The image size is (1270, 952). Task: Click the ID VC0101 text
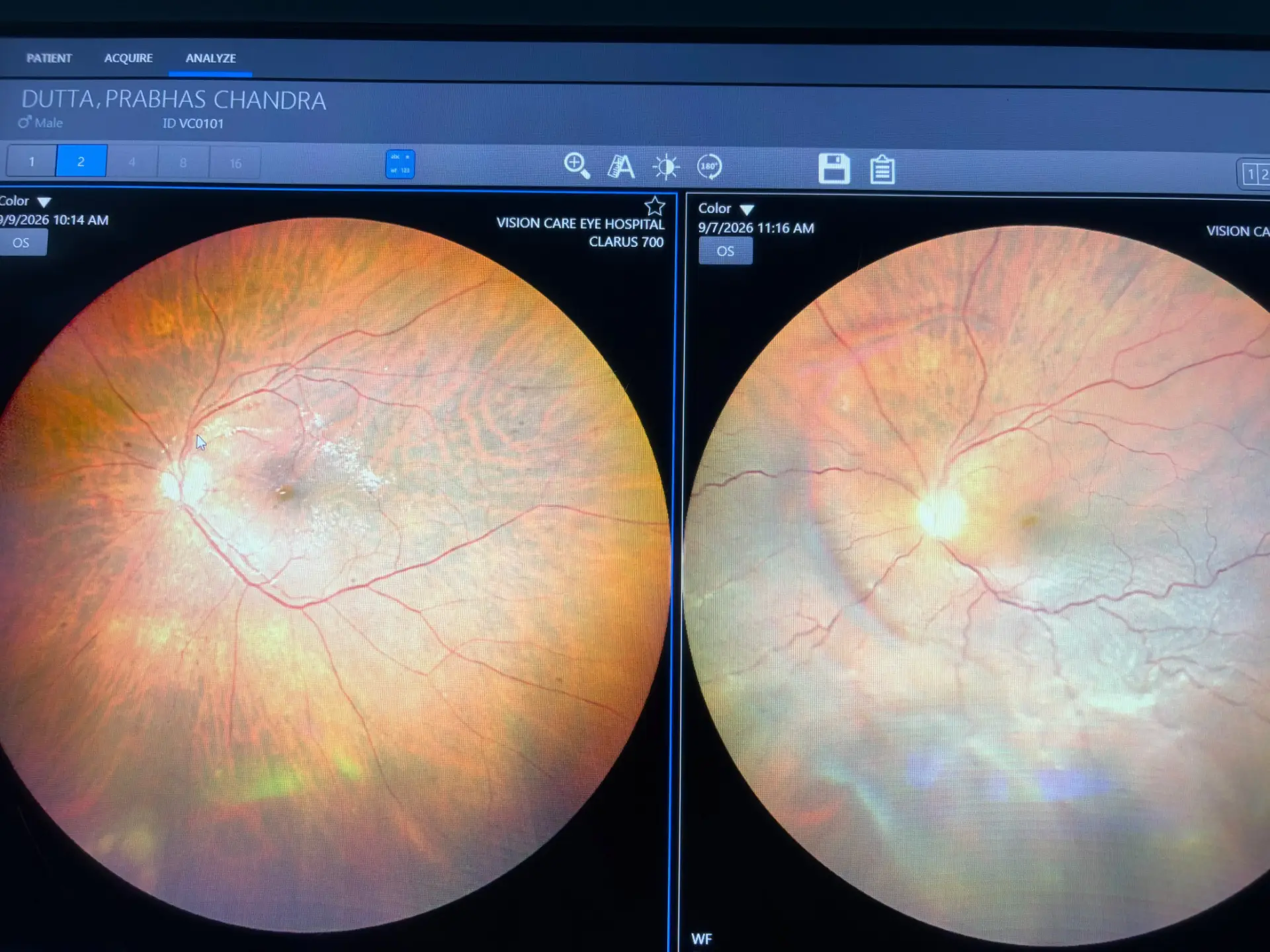pos(193,124)
